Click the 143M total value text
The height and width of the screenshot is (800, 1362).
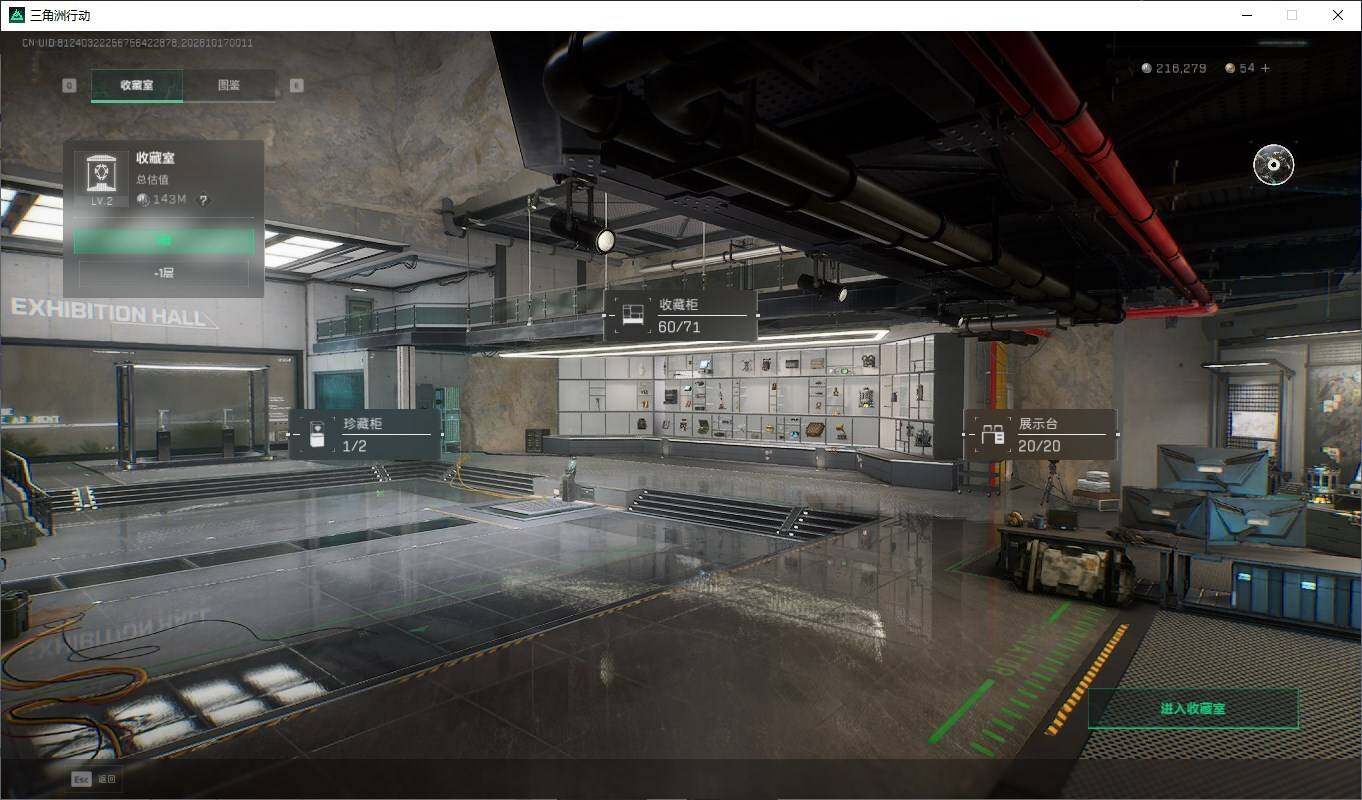170,200
